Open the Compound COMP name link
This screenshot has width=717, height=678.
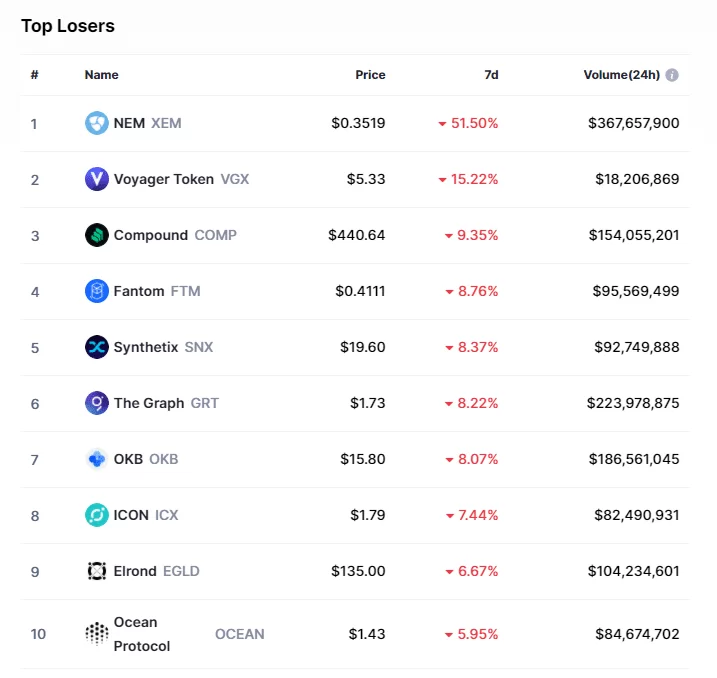(x=175, y=235)
